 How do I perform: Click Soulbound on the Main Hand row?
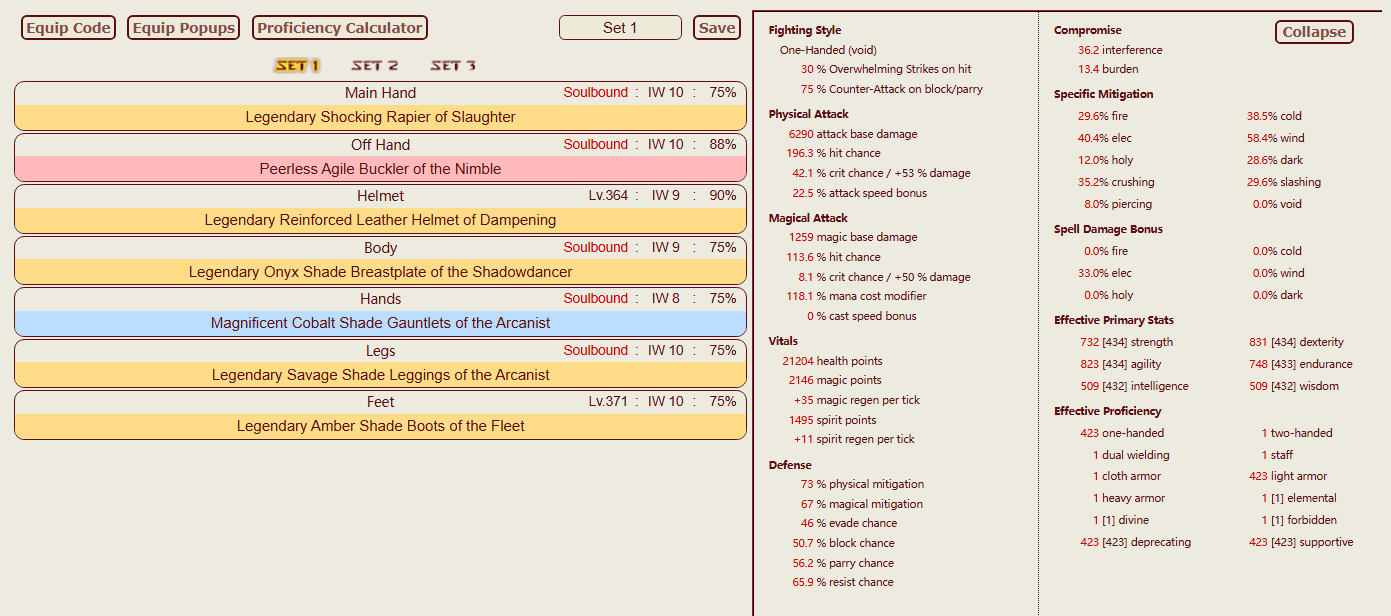(595, 92)
